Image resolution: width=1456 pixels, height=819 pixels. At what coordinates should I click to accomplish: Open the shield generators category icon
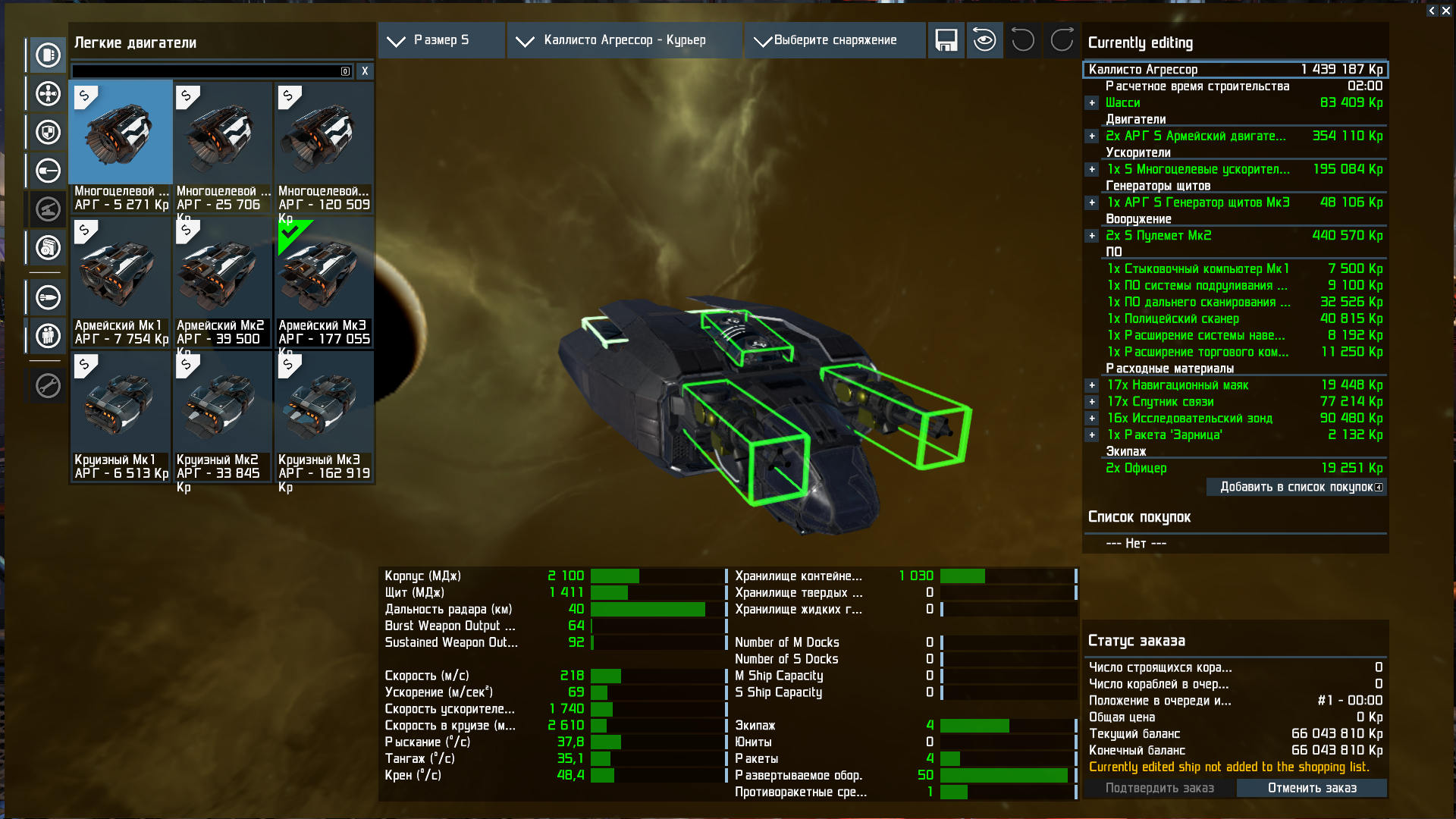coord(48,133)
